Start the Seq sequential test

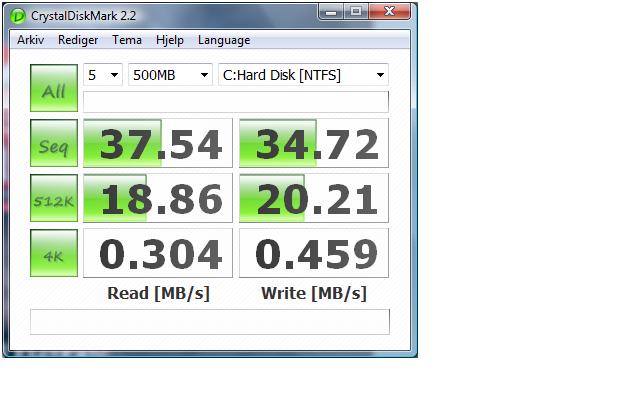click(x=54, y=143)
